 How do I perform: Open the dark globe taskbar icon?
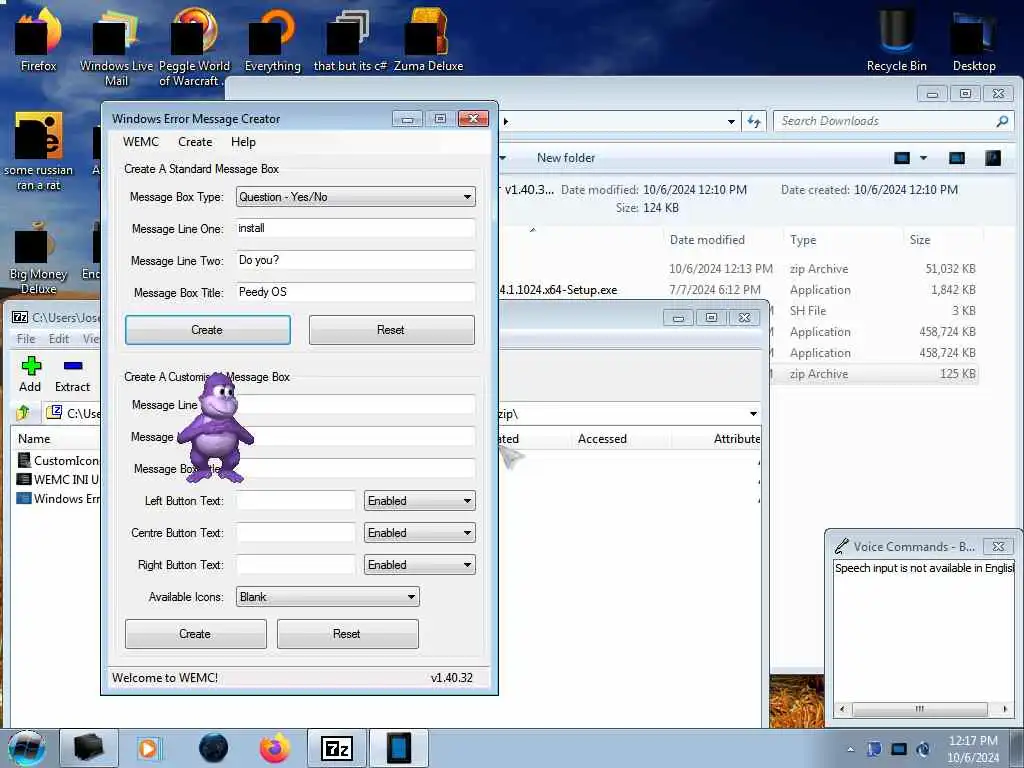coord(213,748)
